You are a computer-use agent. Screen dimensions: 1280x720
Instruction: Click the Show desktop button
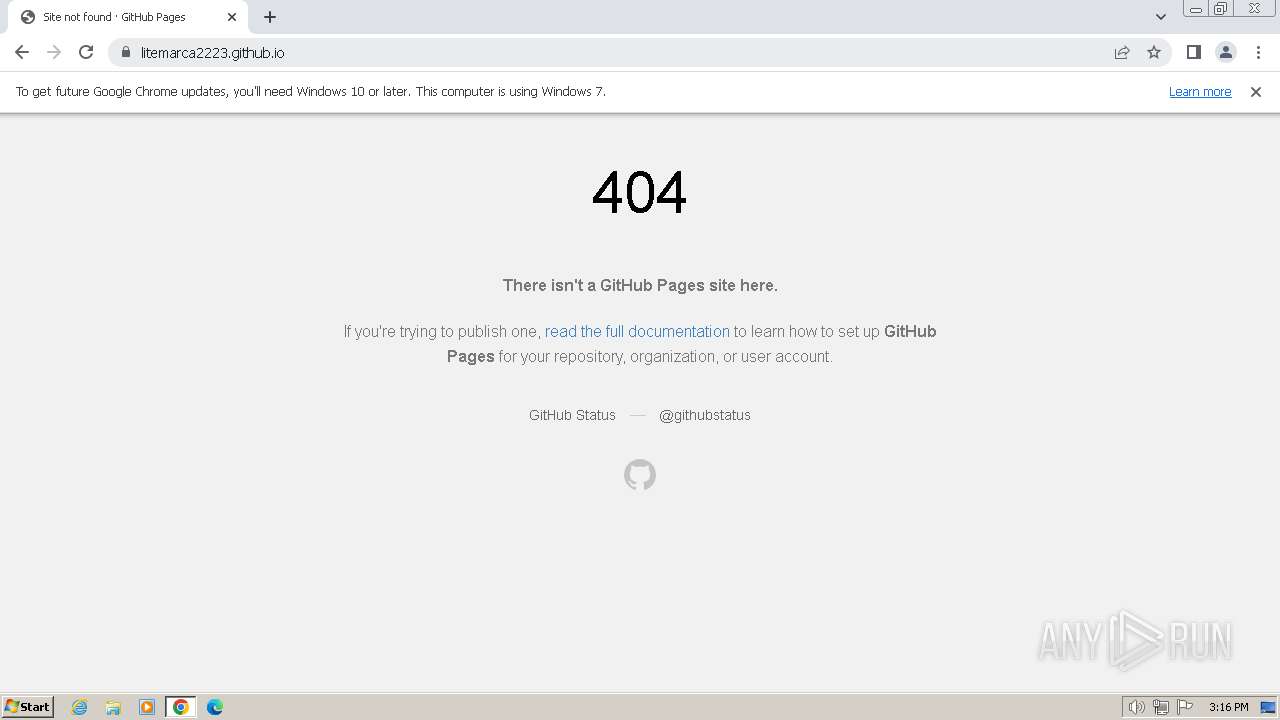tap(1269, 707)
